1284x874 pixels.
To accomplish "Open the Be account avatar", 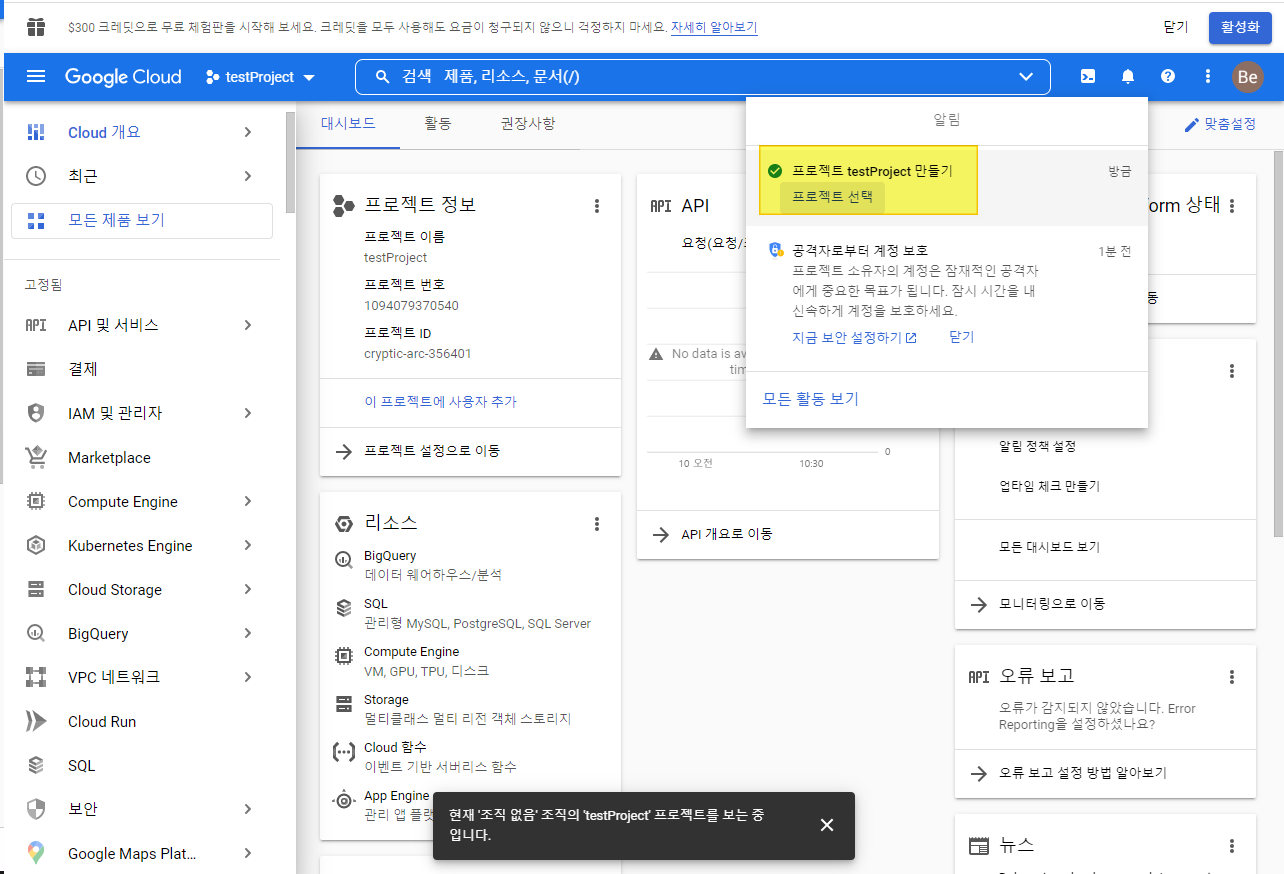I will (x=1247, y=77).
